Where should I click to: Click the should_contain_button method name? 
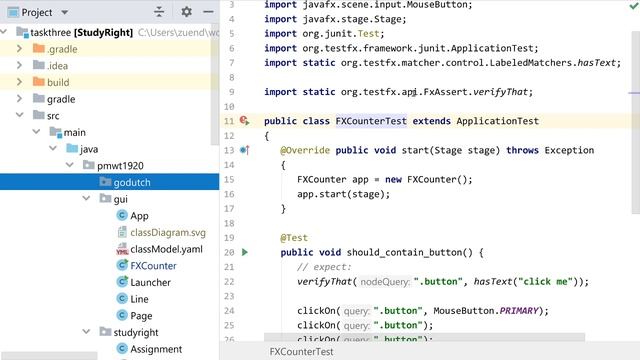[x=404, y=252]
